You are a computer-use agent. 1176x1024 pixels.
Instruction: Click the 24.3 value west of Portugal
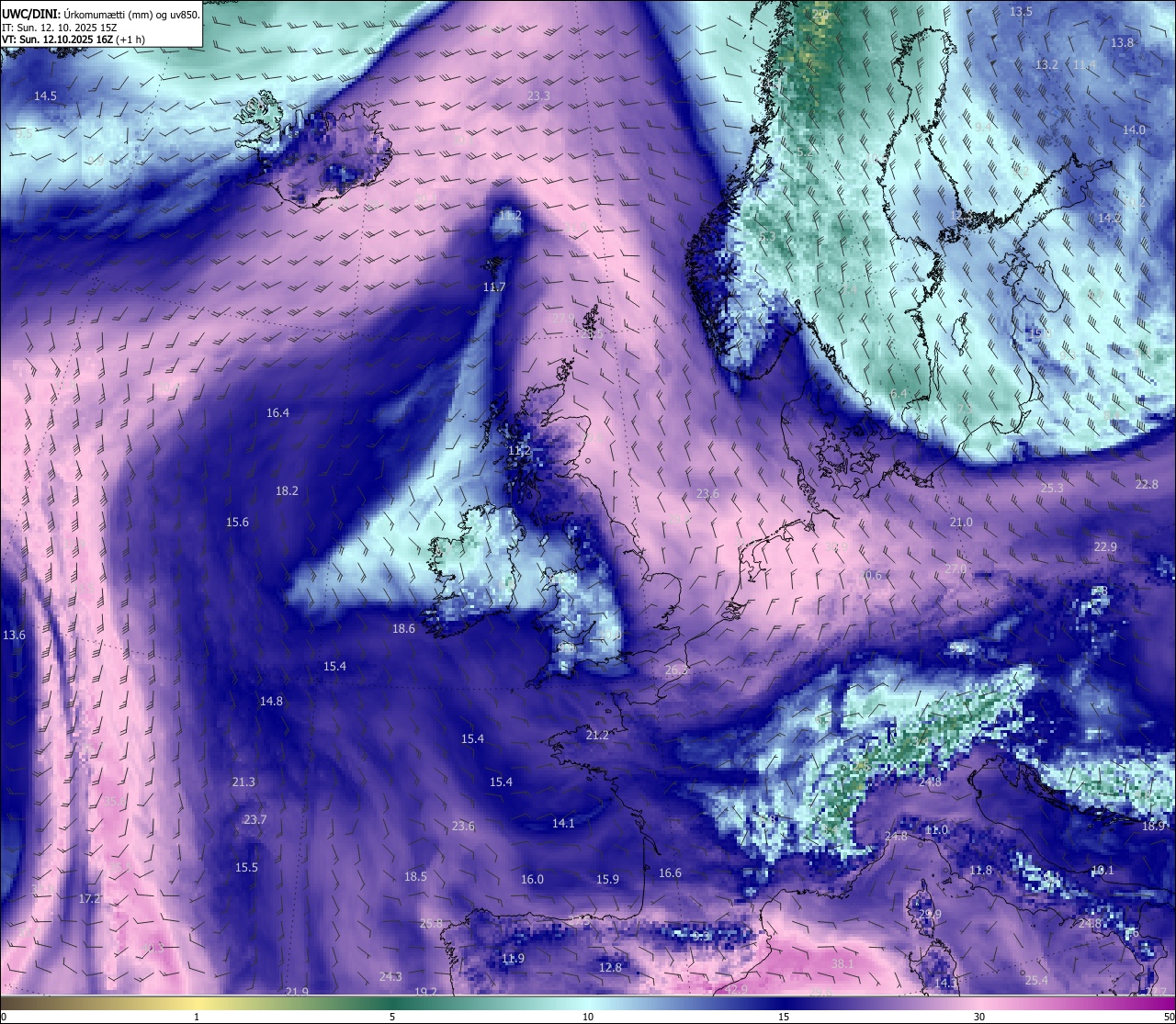click(x=390, y=977)
